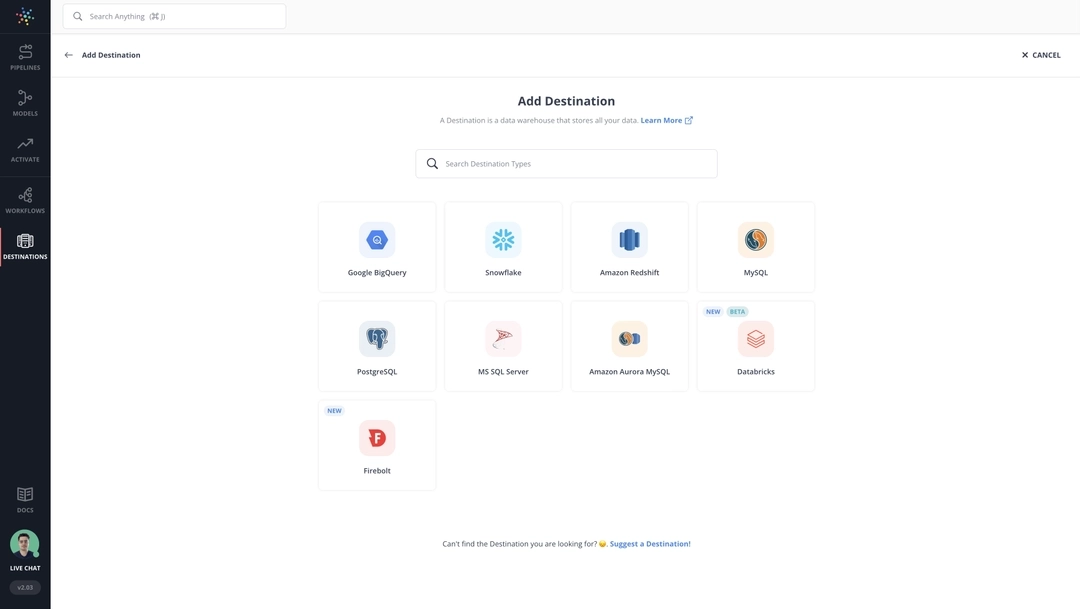Choose the Databricks destination icon

[756, 337]
